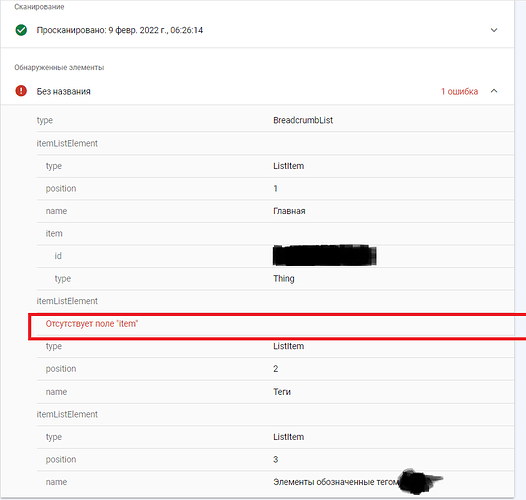Click the id field label
The image size is (526, 500).
click(x=58, y=256)
